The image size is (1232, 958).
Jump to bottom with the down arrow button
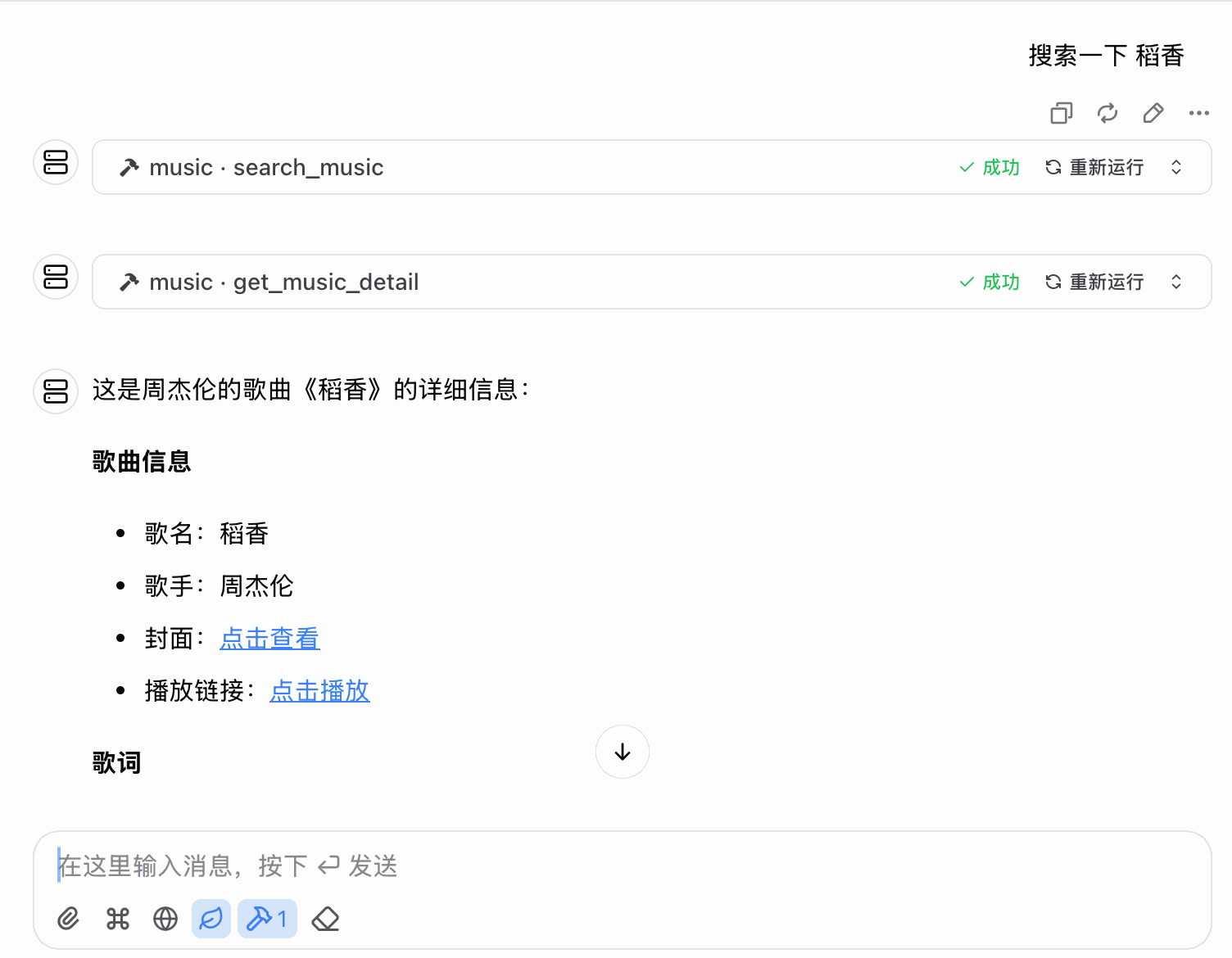pos(623,752)
